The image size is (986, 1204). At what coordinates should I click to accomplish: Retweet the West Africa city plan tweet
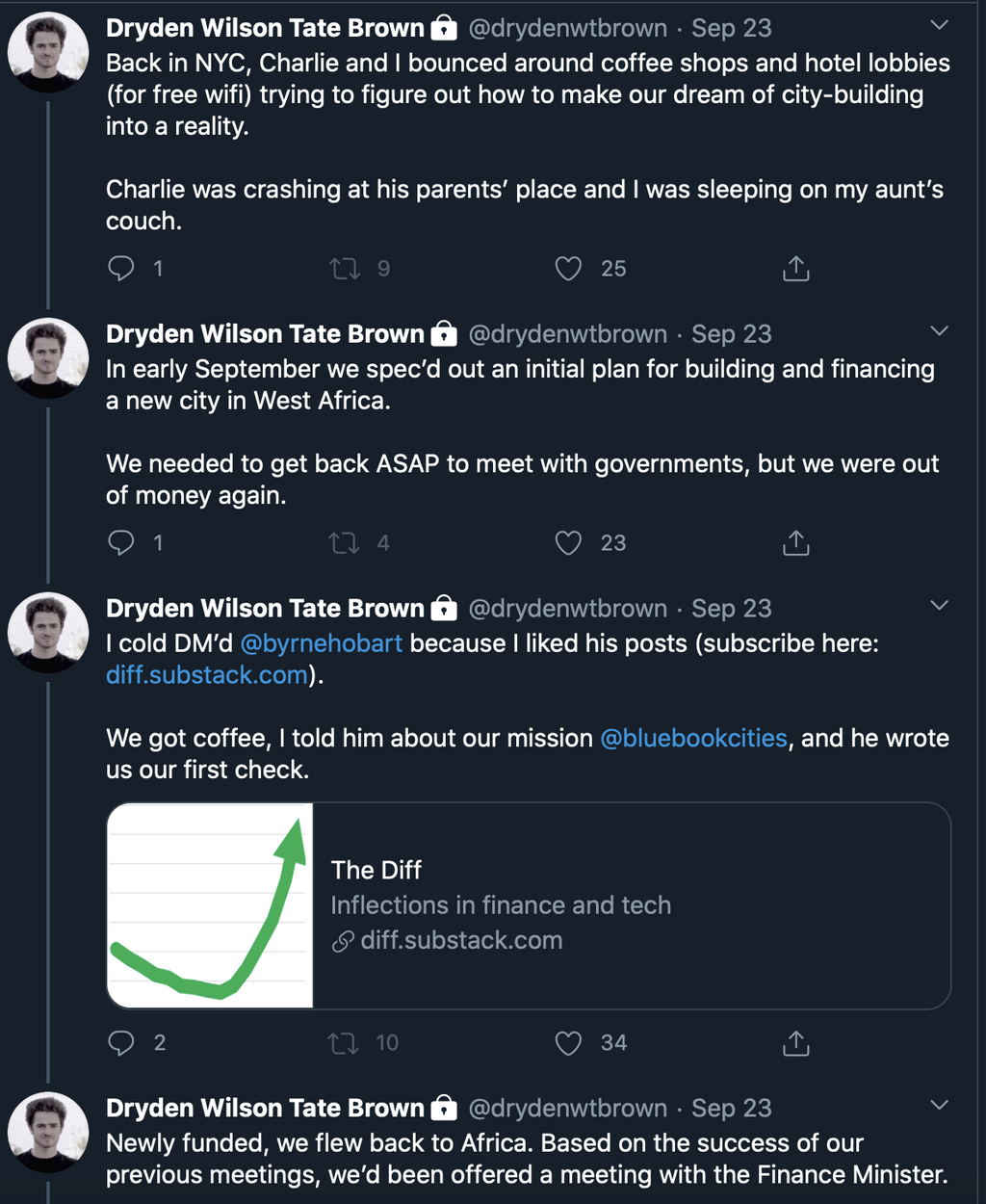coord(344,543)
